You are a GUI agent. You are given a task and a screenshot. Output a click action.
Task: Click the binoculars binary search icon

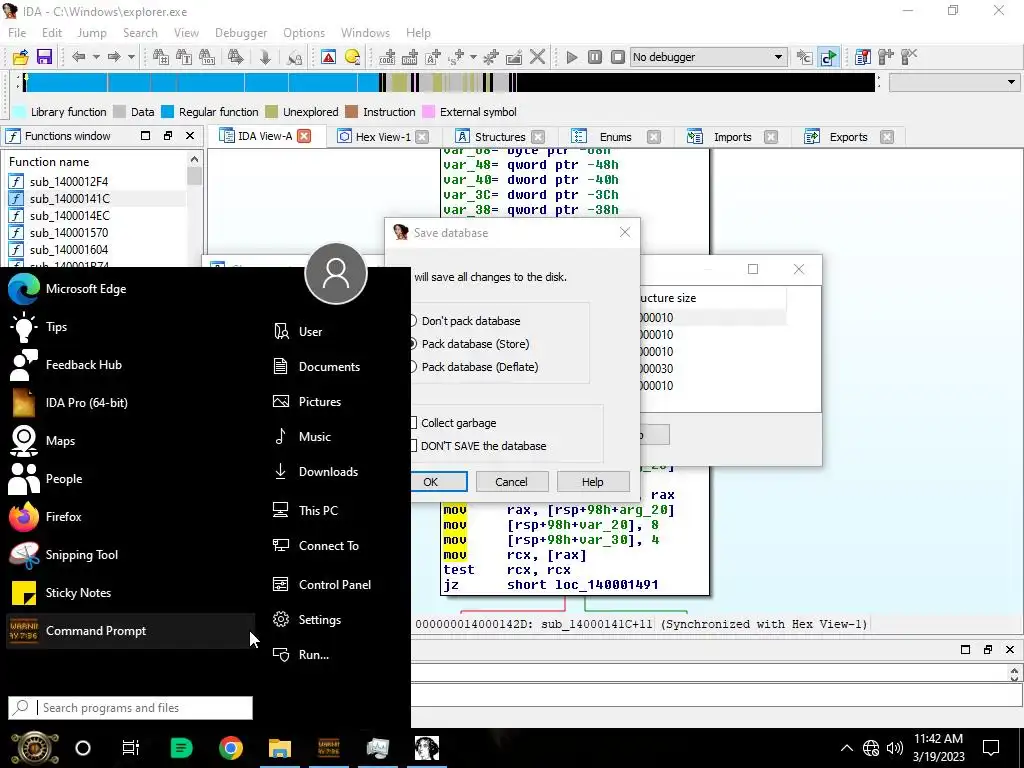click(x=207, y=57)
